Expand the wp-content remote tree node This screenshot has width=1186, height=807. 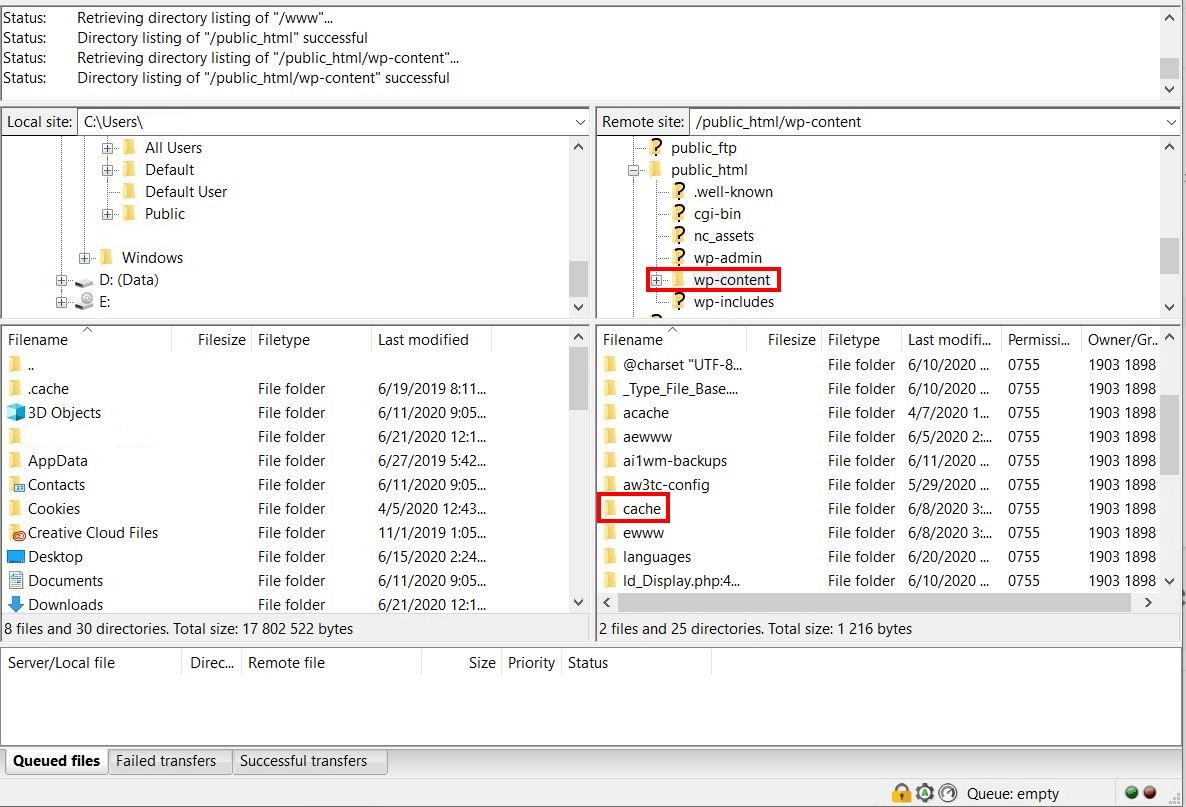(657, 280)
